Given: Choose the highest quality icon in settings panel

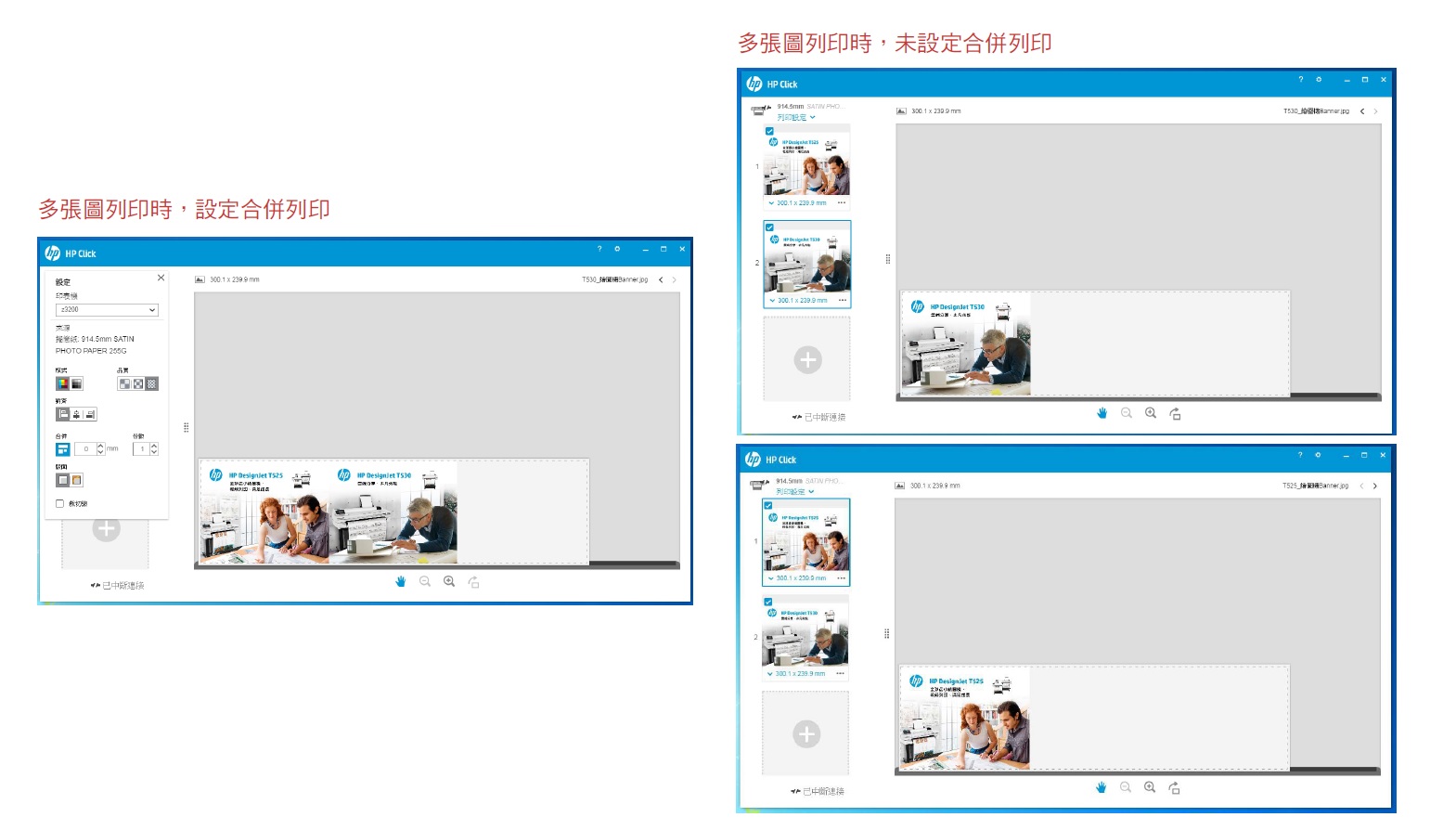Looking at the screenshot, I should coord(152,383).
